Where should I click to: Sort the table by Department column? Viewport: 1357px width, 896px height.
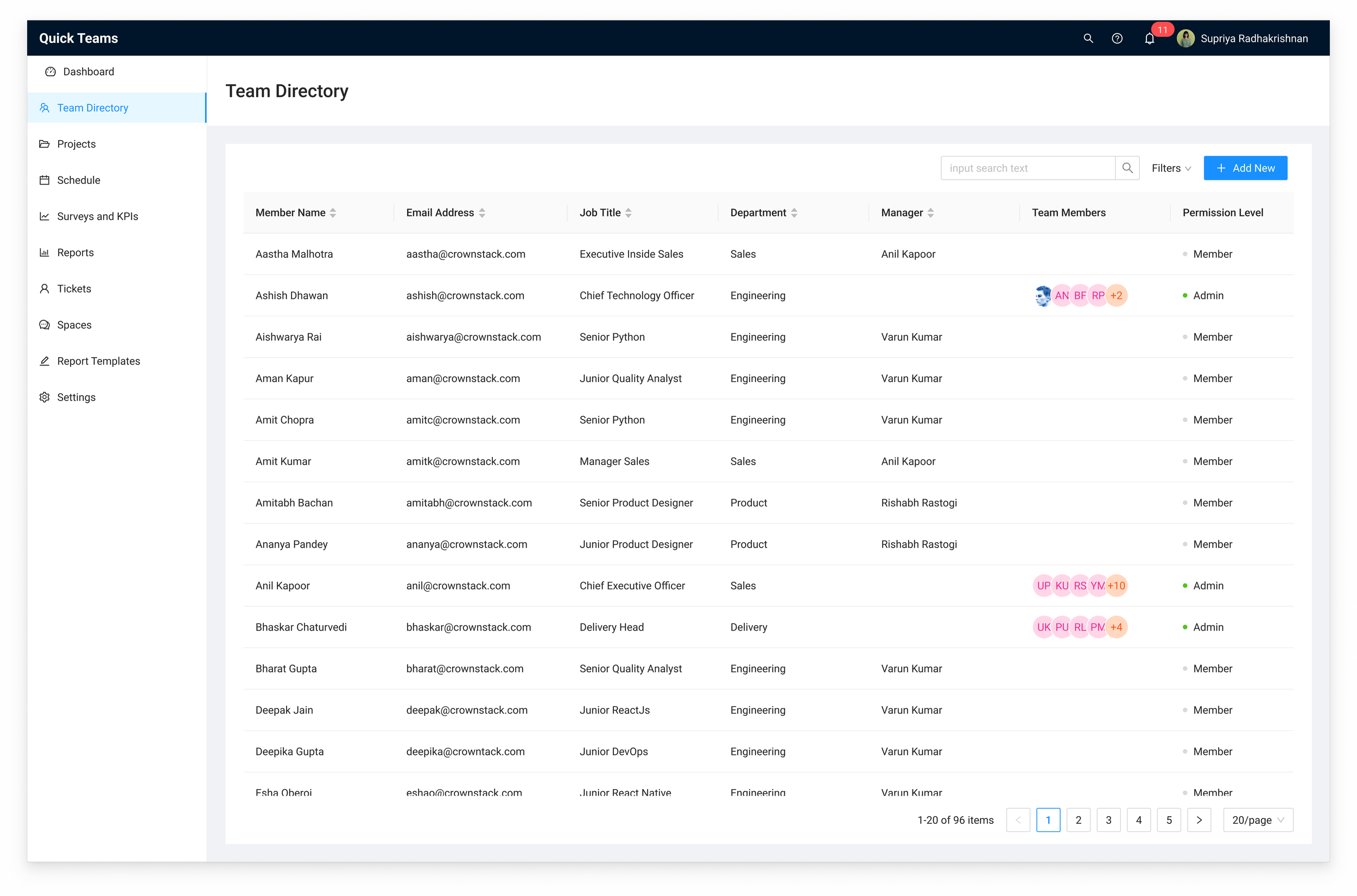794,213
